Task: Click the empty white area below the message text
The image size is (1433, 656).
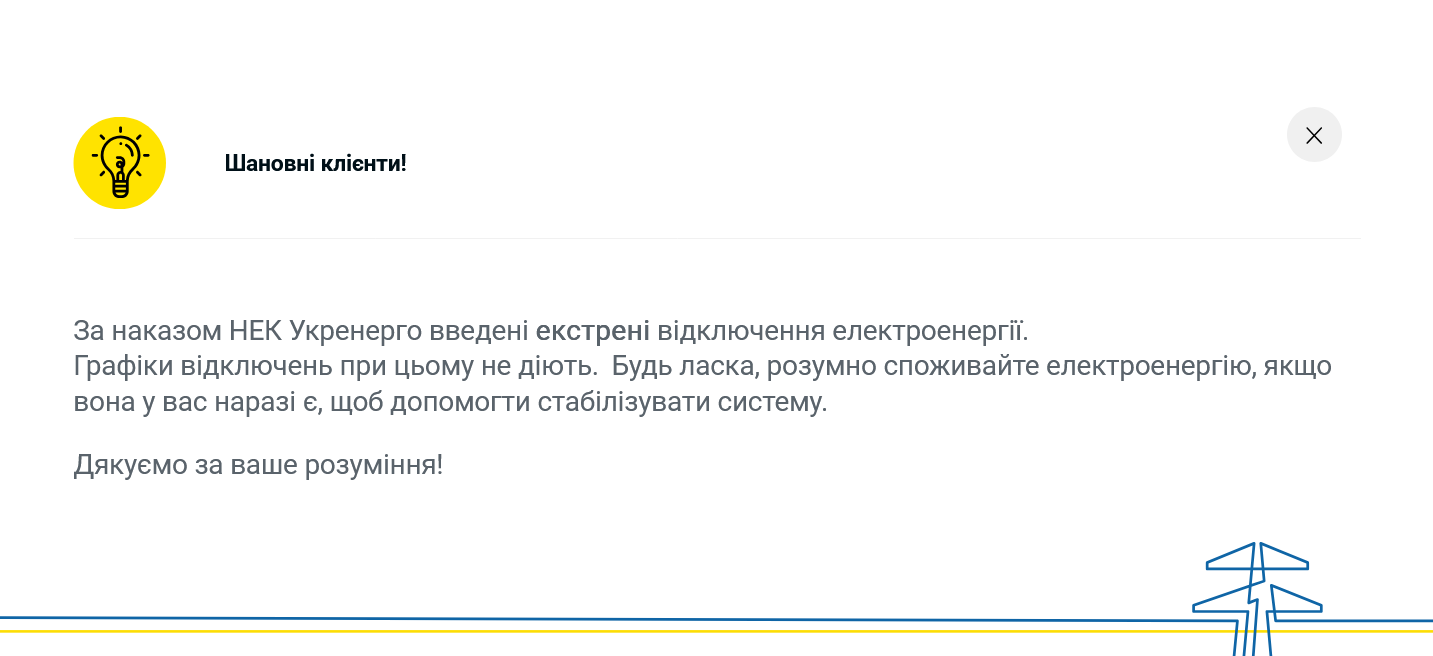Action: (x=600, y=540)
